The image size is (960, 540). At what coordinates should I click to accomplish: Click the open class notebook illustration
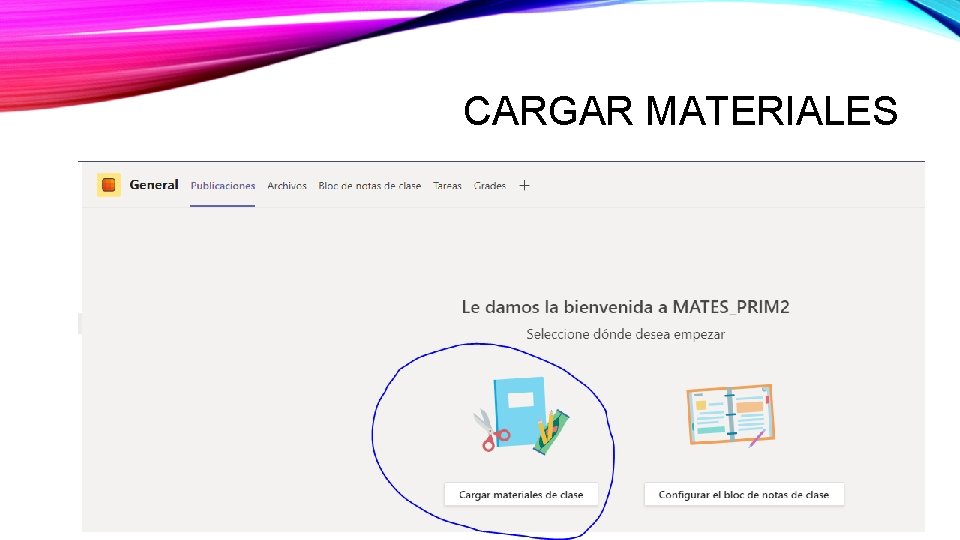pos(730,415)
